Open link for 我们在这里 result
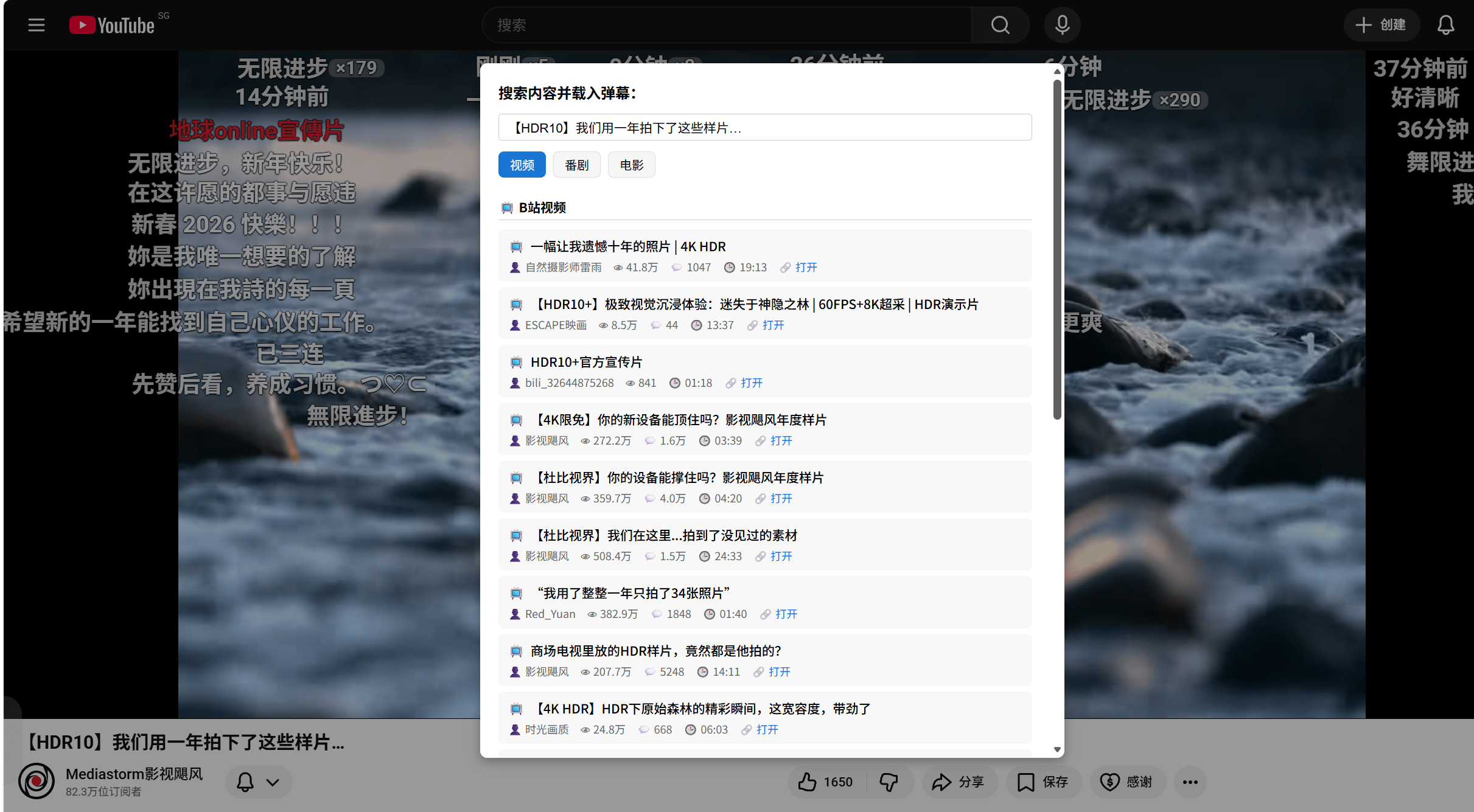 point(781,557)
